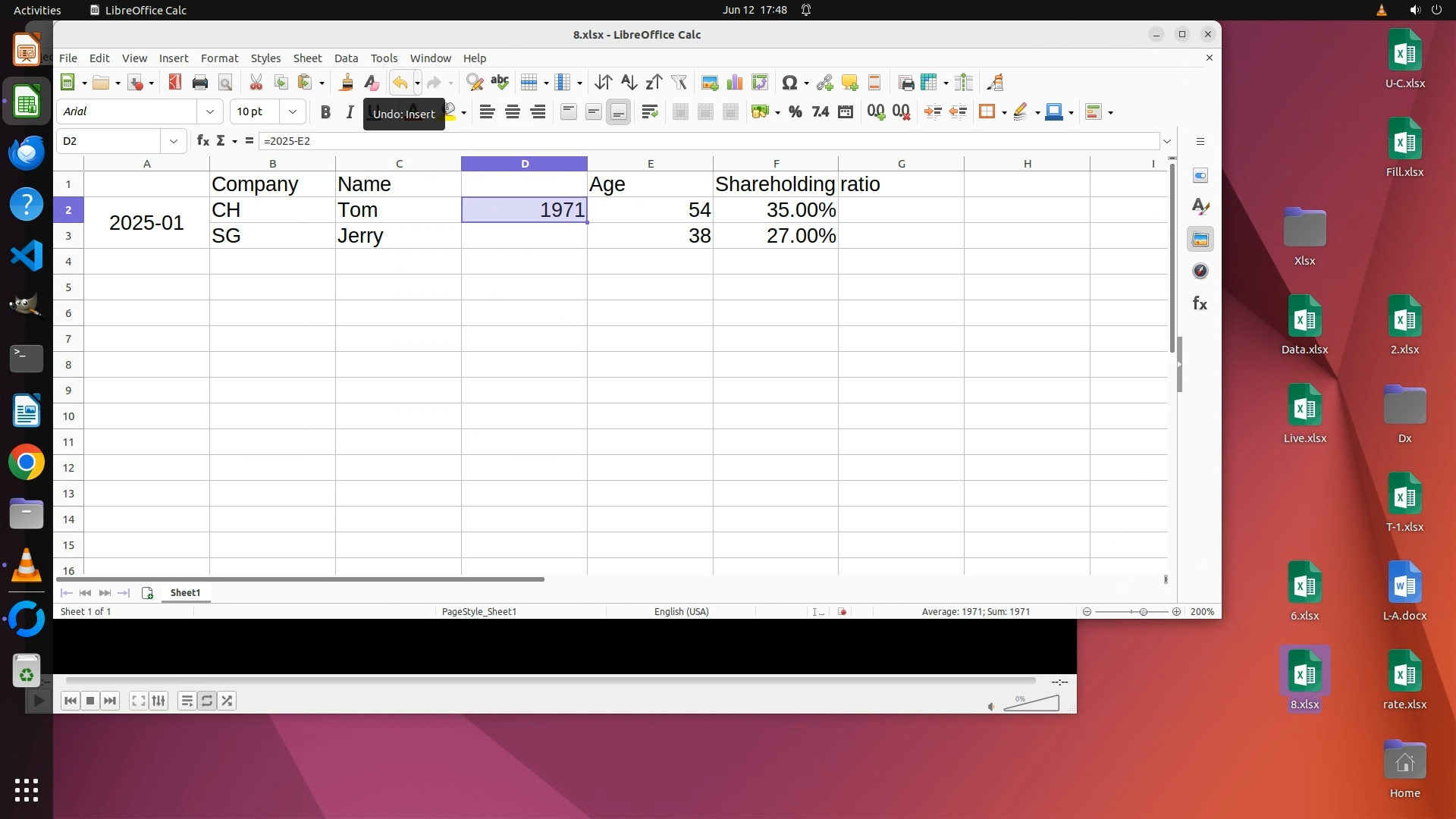Viewport: 1456px width, 819px height.
Task: Expand the font name Arial dropdown
Action: point(210,111)
